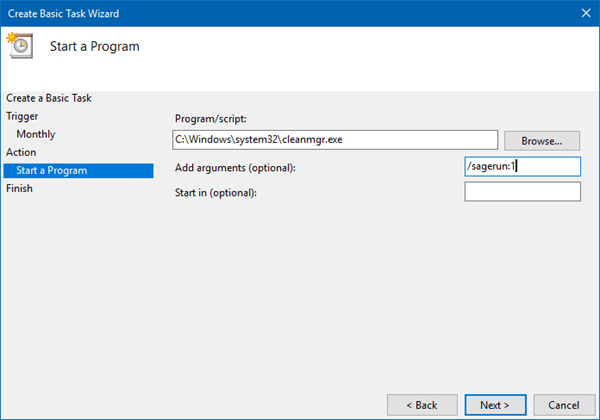Select the highlighted Start a Program step
Screen dimensions: 600x420
click(78, 171)
